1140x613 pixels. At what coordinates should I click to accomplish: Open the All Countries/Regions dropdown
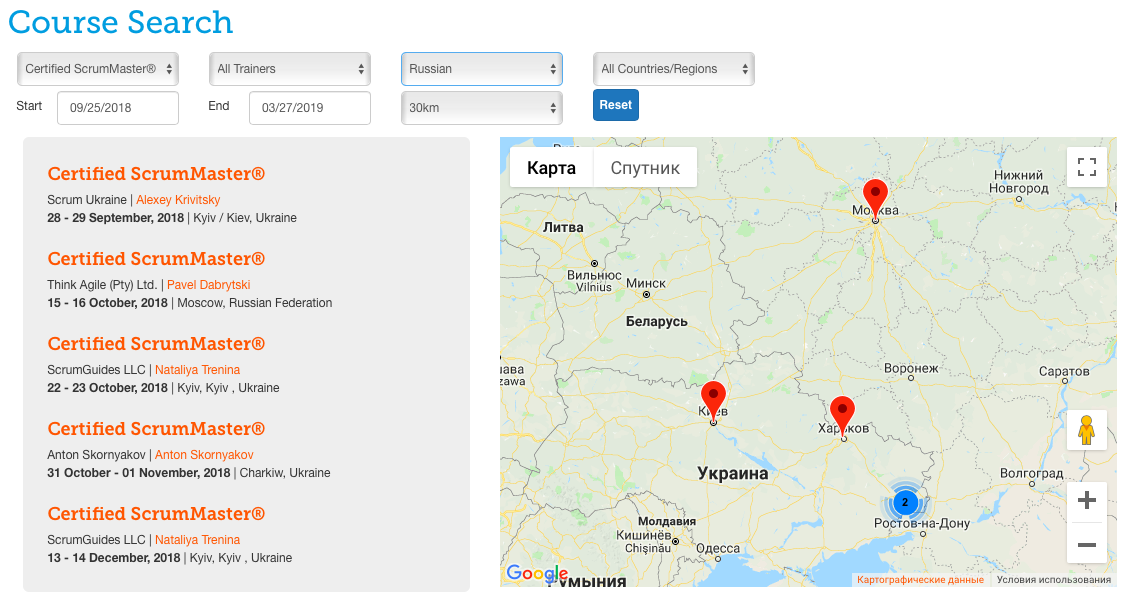point(673,69)
